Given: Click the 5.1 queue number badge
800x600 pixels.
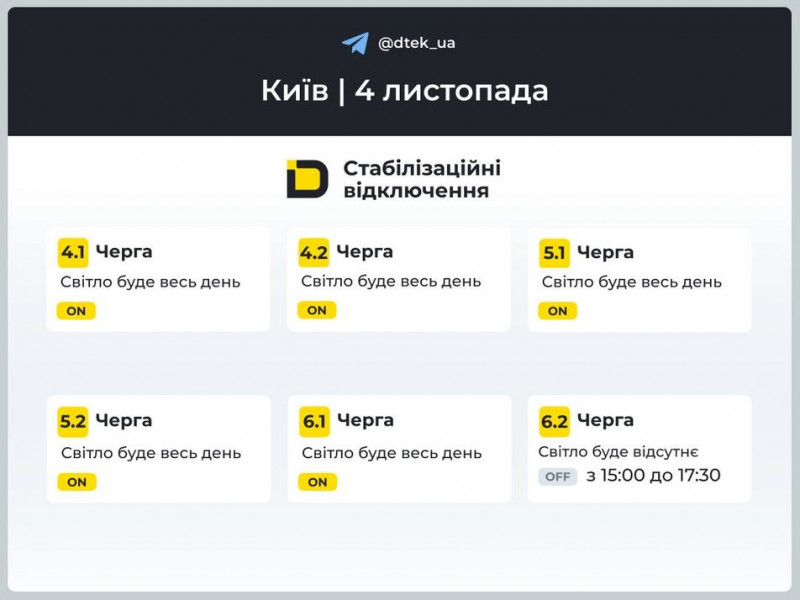Looking at the screenshot, I should pyautogui.click(x=555, y=253).
